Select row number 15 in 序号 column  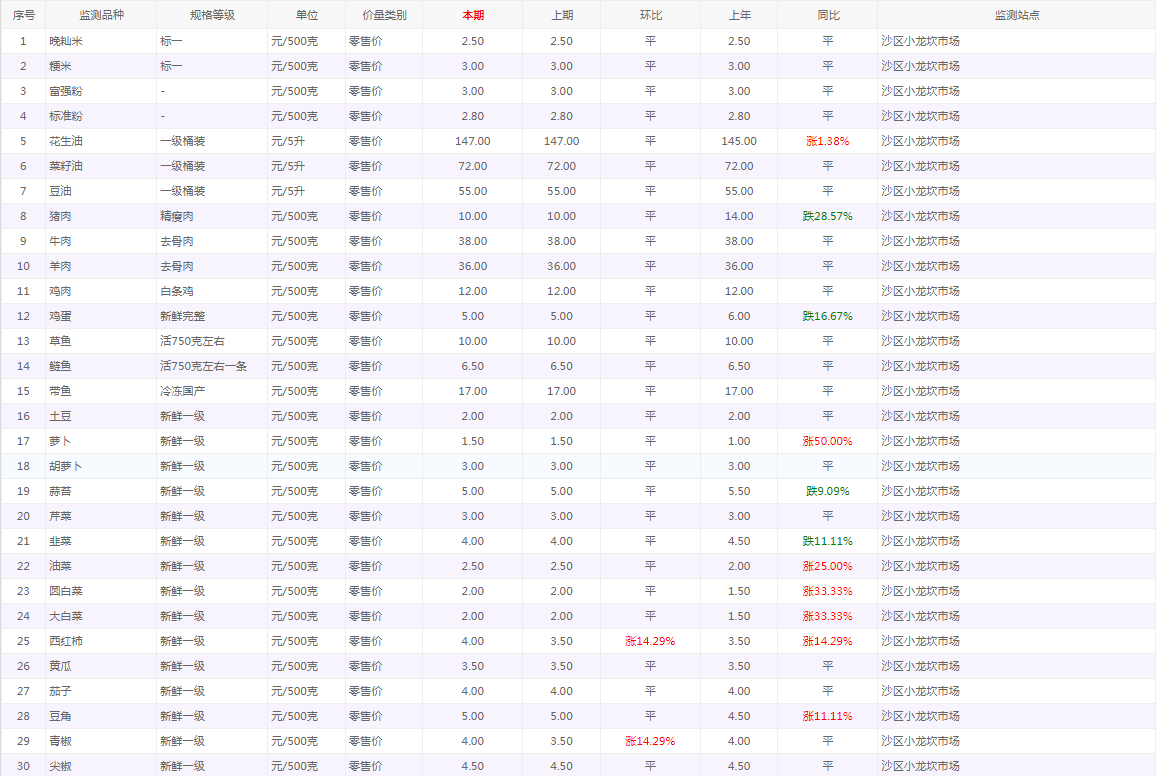(23, 391)
